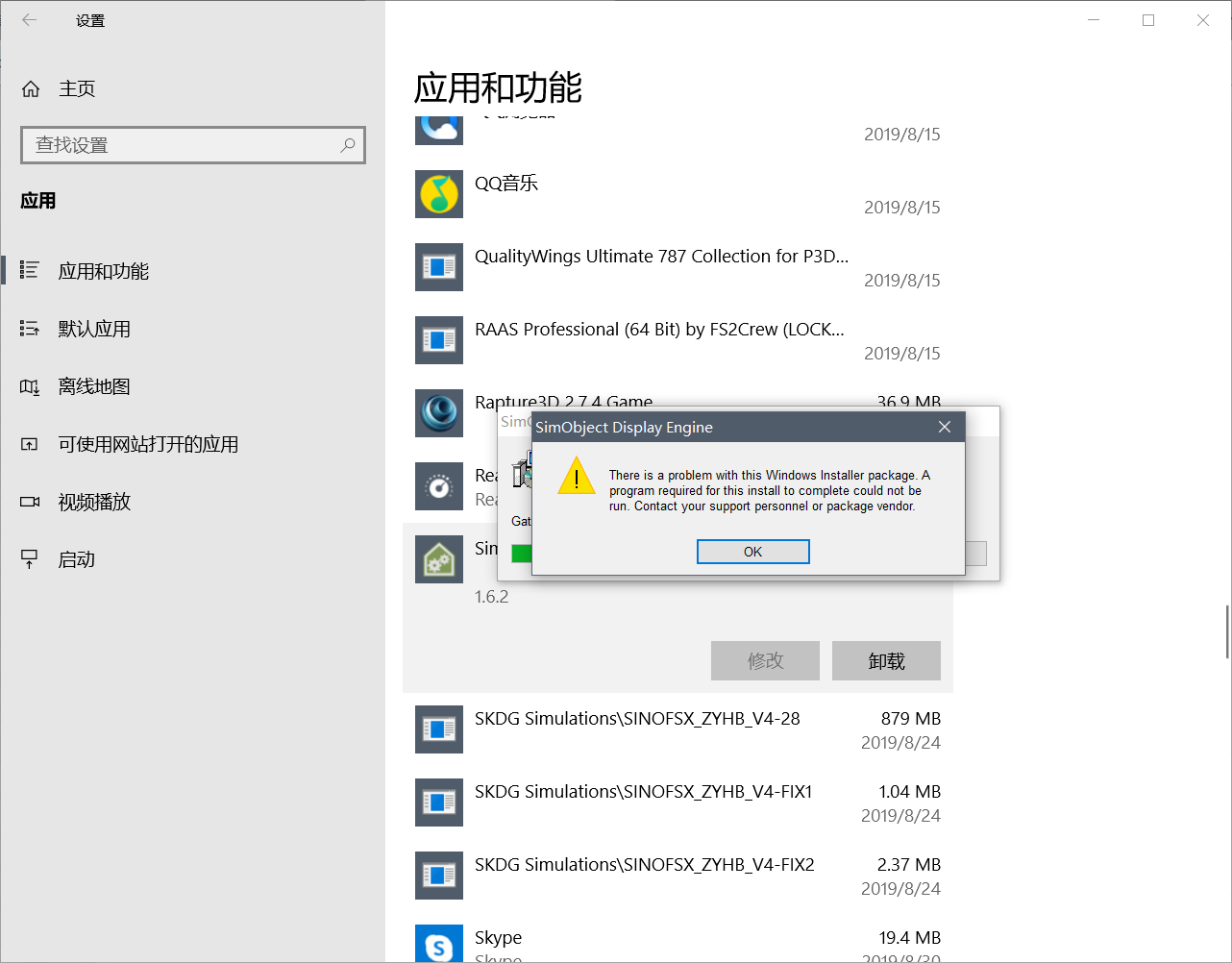Viewport: 1232px width, 963px height.
Task: Open 离线地图 settings page
Action: coord(94,386)
